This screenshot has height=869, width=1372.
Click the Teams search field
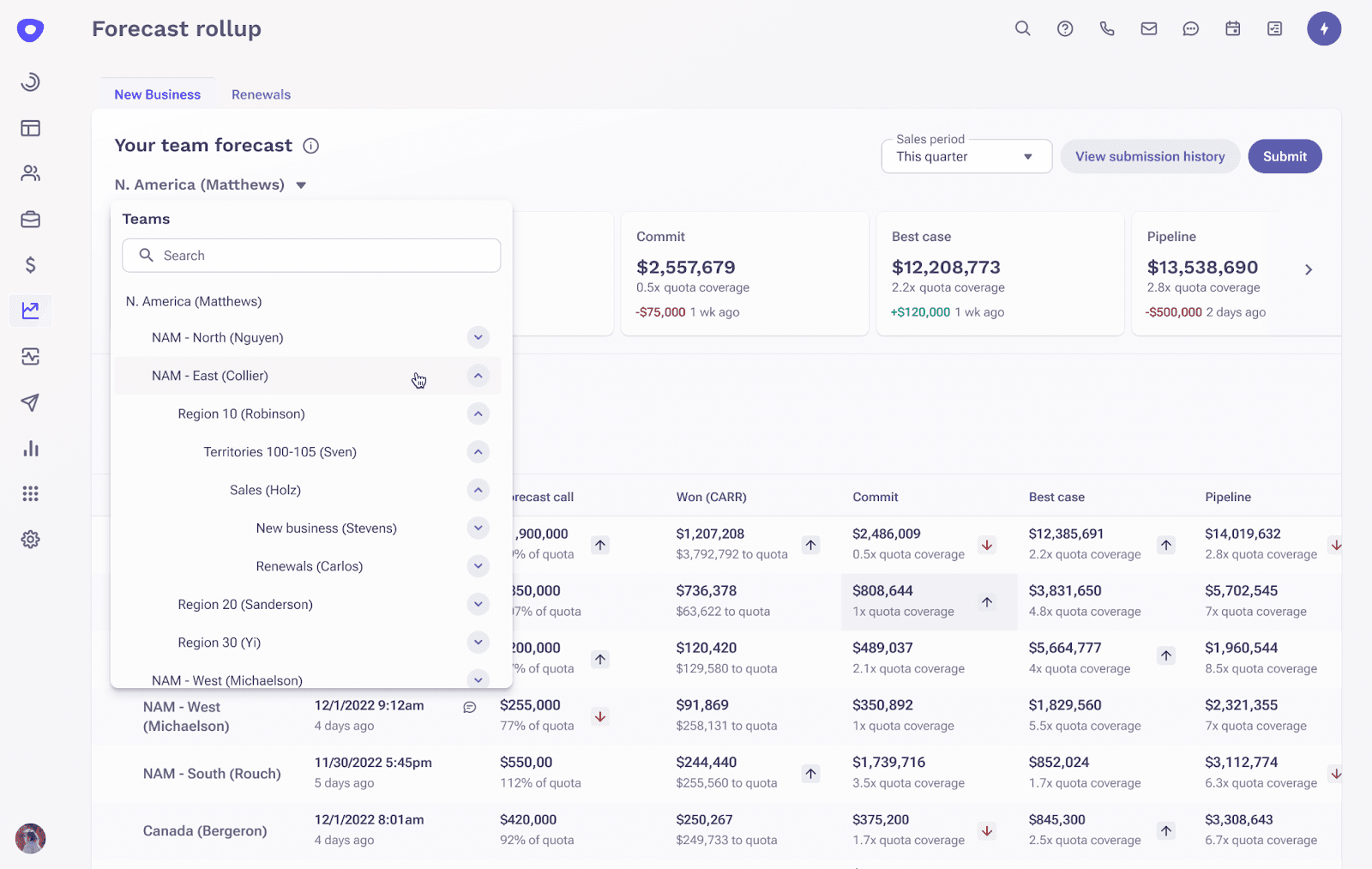tap(311, 256)
